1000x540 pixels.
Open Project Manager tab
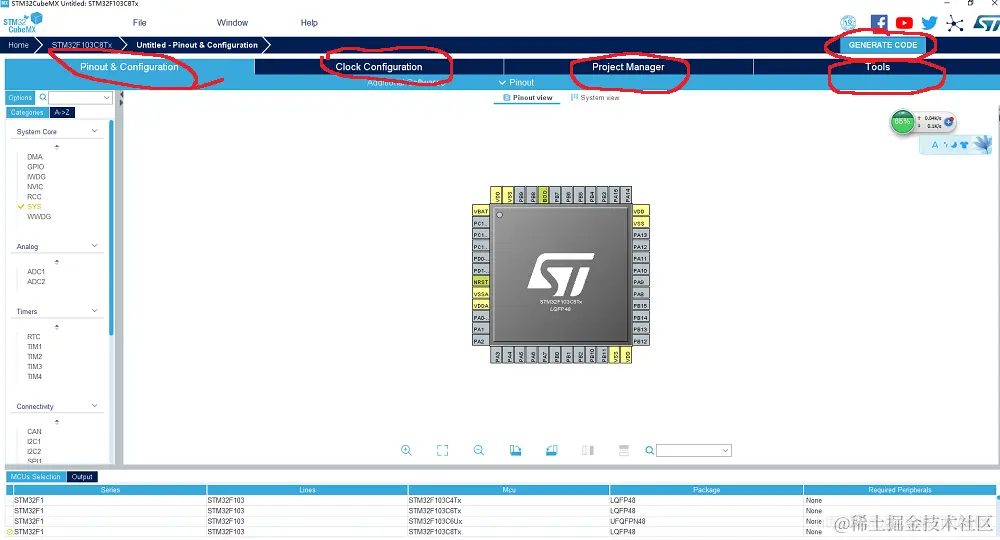click(x=628, y=67)
